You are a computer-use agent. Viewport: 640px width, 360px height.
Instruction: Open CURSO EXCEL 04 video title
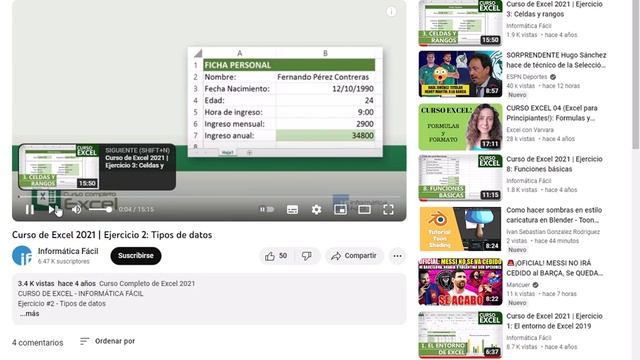[x=551, y=113]
